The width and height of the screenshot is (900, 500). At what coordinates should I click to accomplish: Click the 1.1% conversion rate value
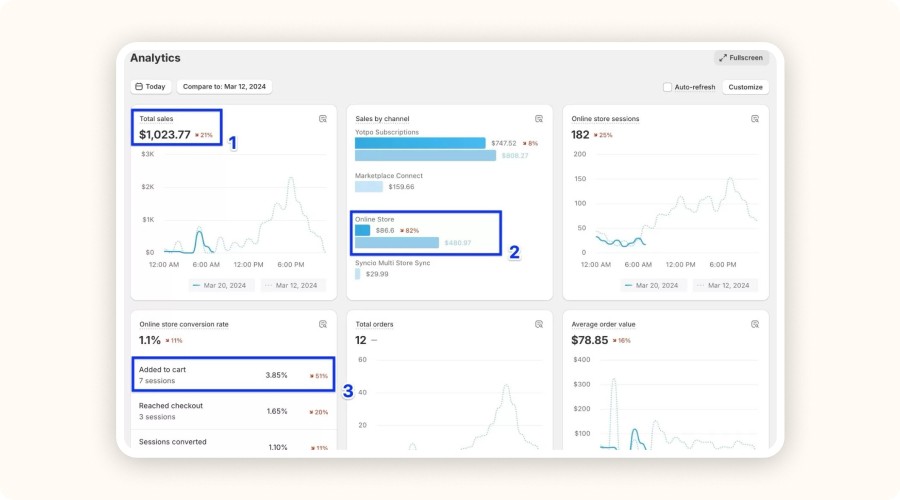click(x=150, y=340)
